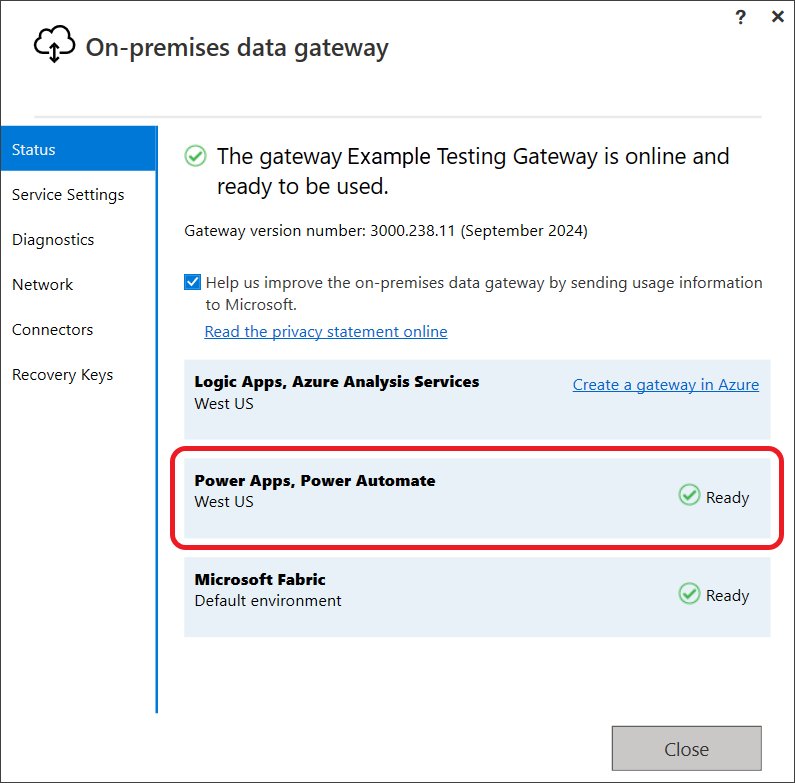Click Create a gateway in Azure link
Viewport: 795px width, 783px height.
665,385
